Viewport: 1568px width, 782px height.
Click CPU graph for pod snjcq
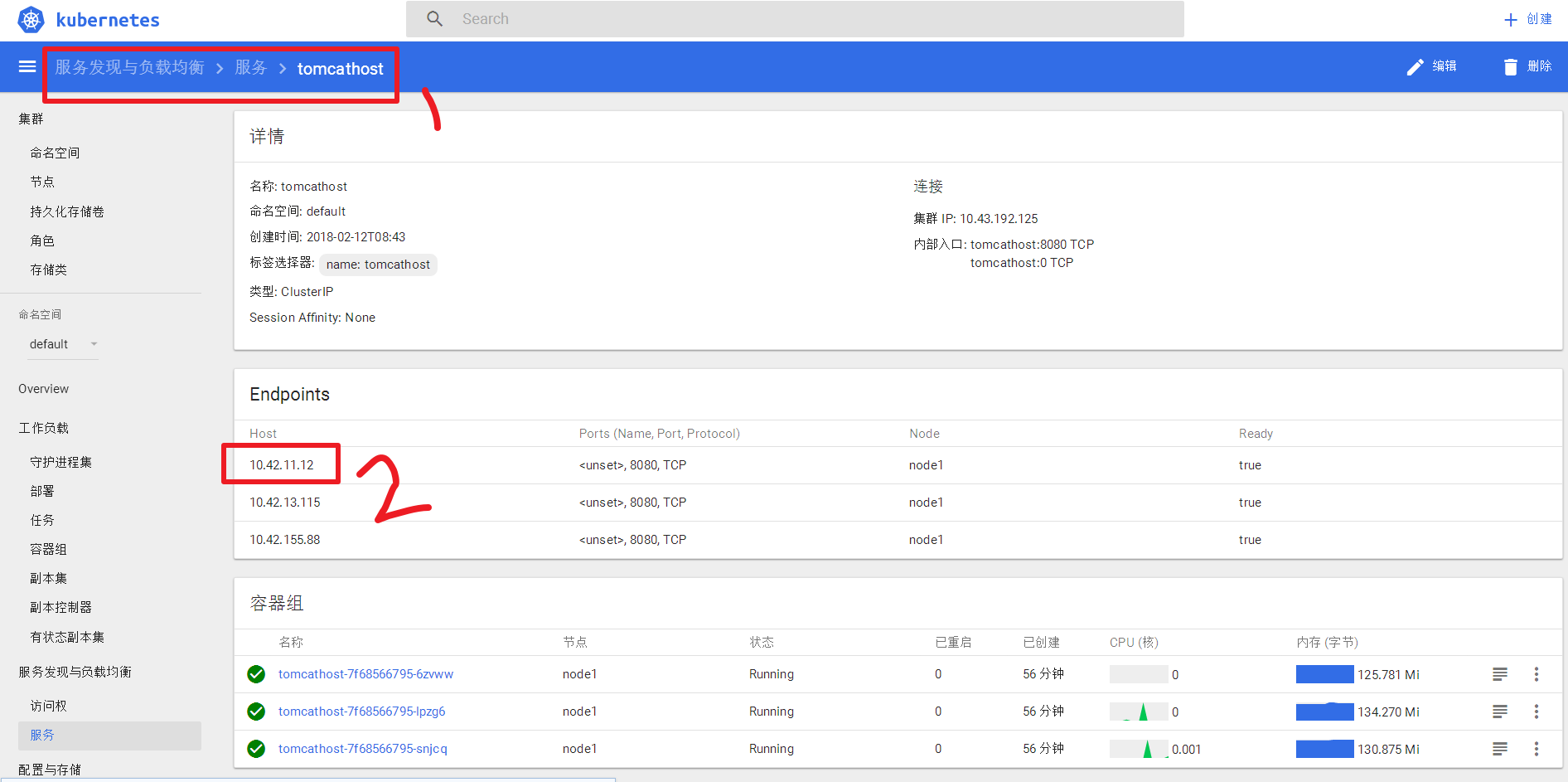[1139, 749]
